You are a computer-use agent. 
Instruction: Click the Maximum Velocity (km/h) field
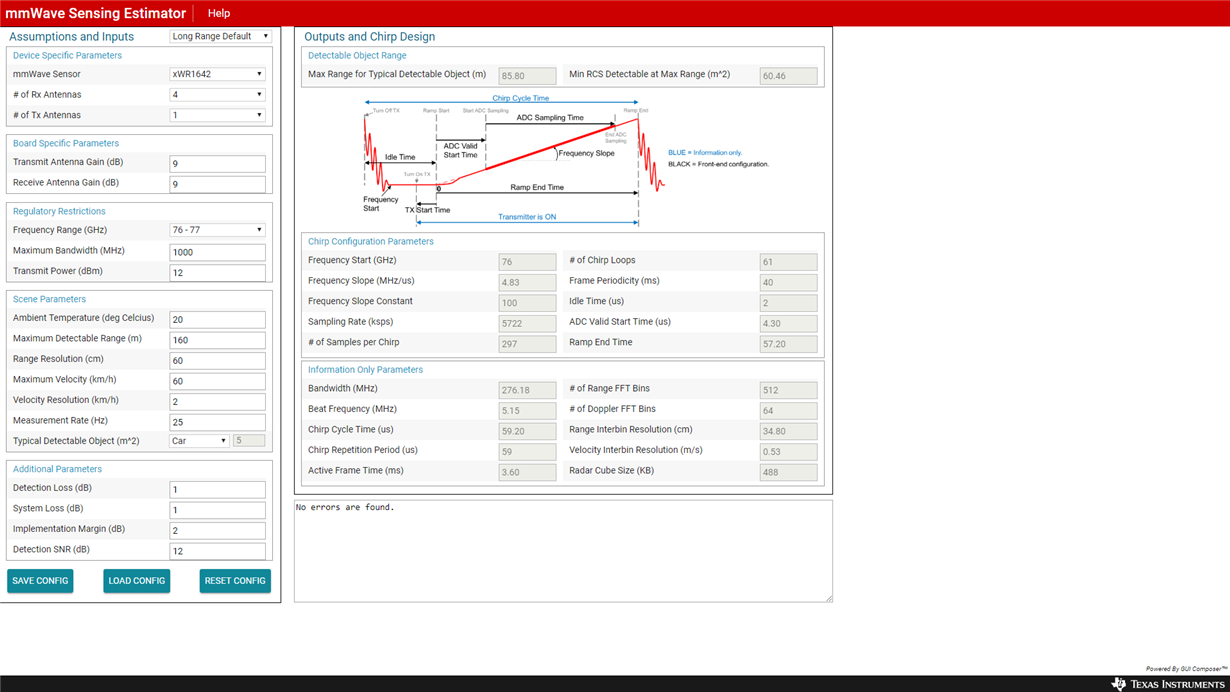click(217, 381)
